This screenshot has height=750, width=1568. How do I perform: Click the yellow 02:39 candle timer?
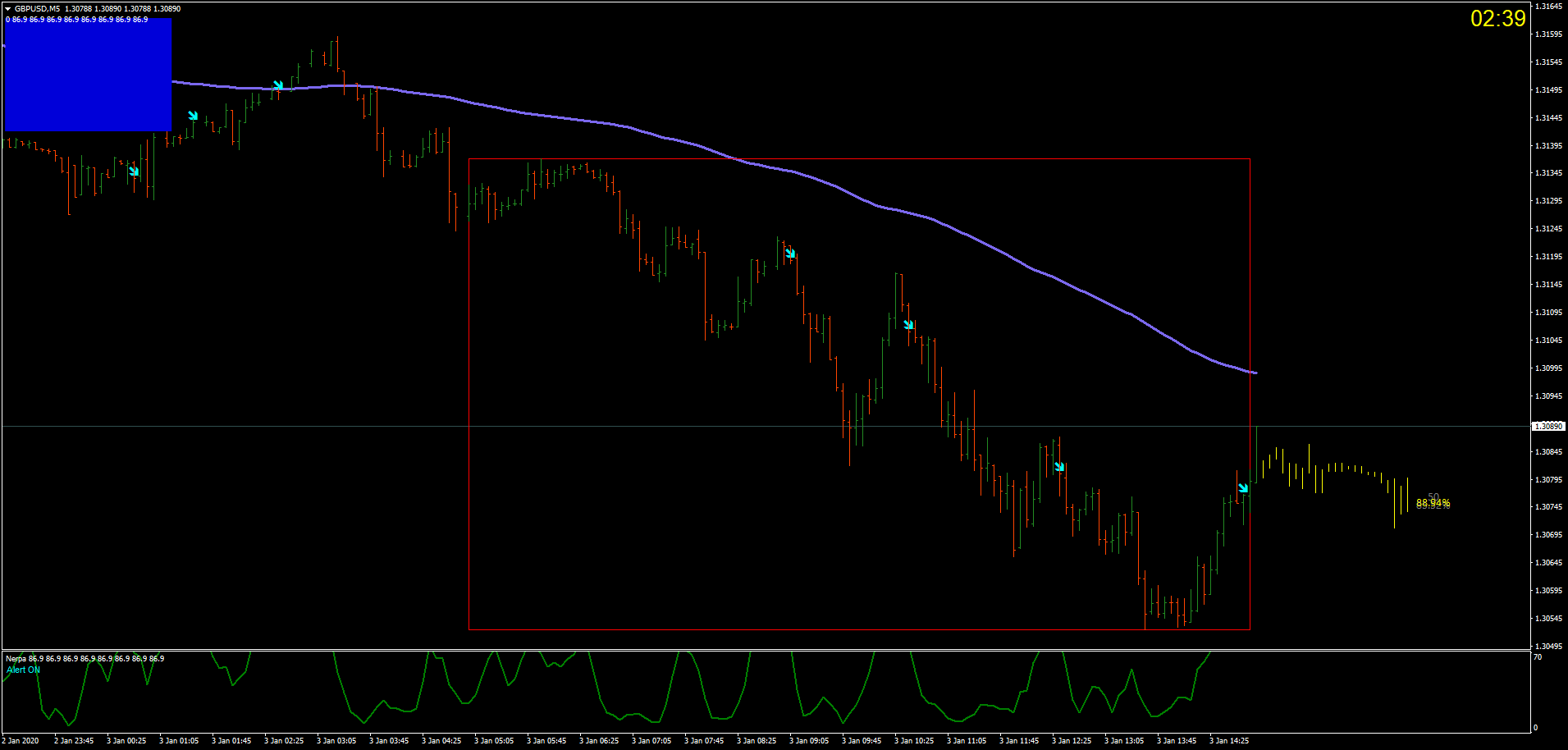pyautogui.click(x=1497, y=19)
